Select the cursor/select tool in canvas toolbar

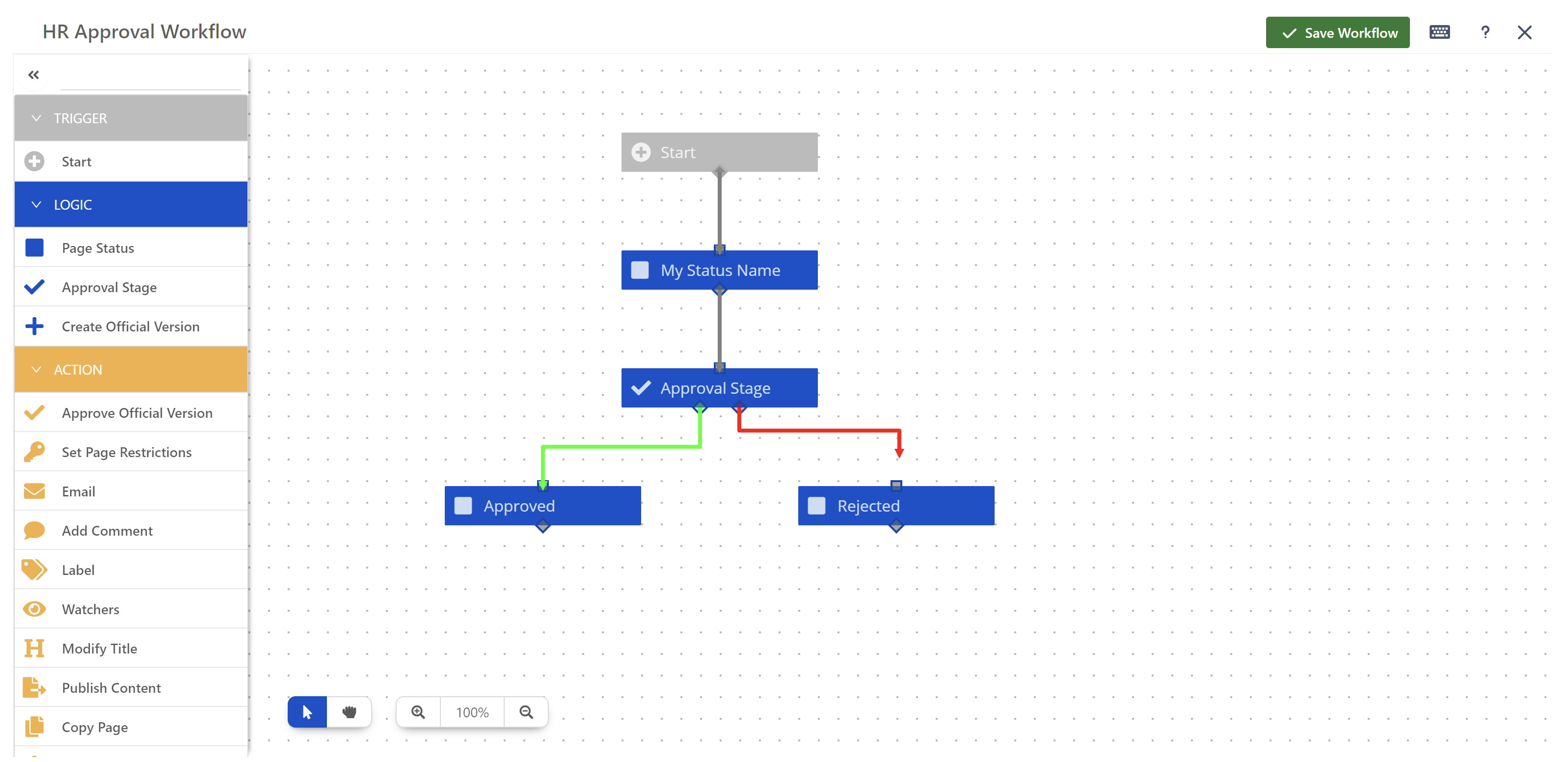[x=306, y=711]
